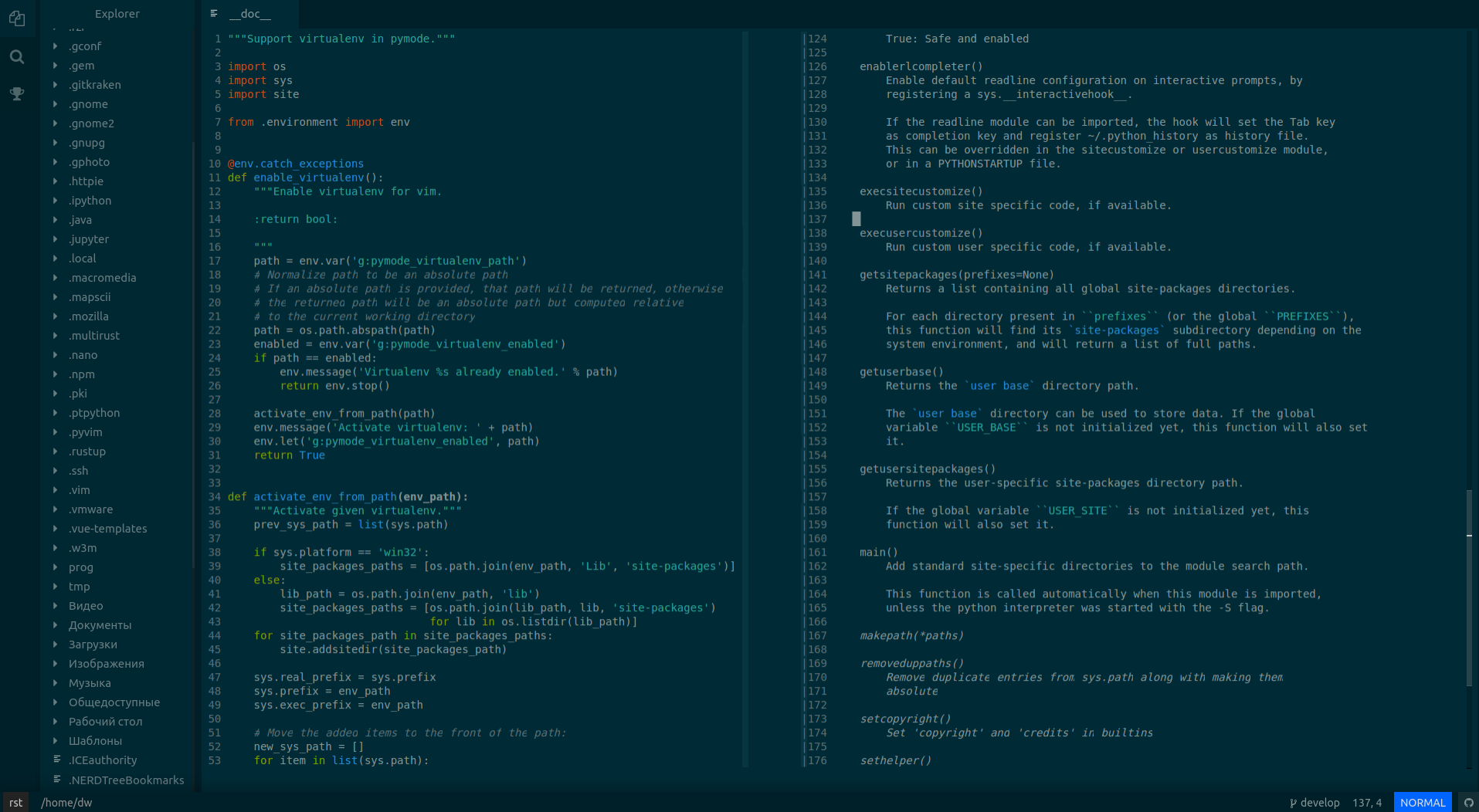This screenshot has width=1479, height=812.
Task: Select the .gphoto folder
Action: pyautogui.click(x=89, y=162)
